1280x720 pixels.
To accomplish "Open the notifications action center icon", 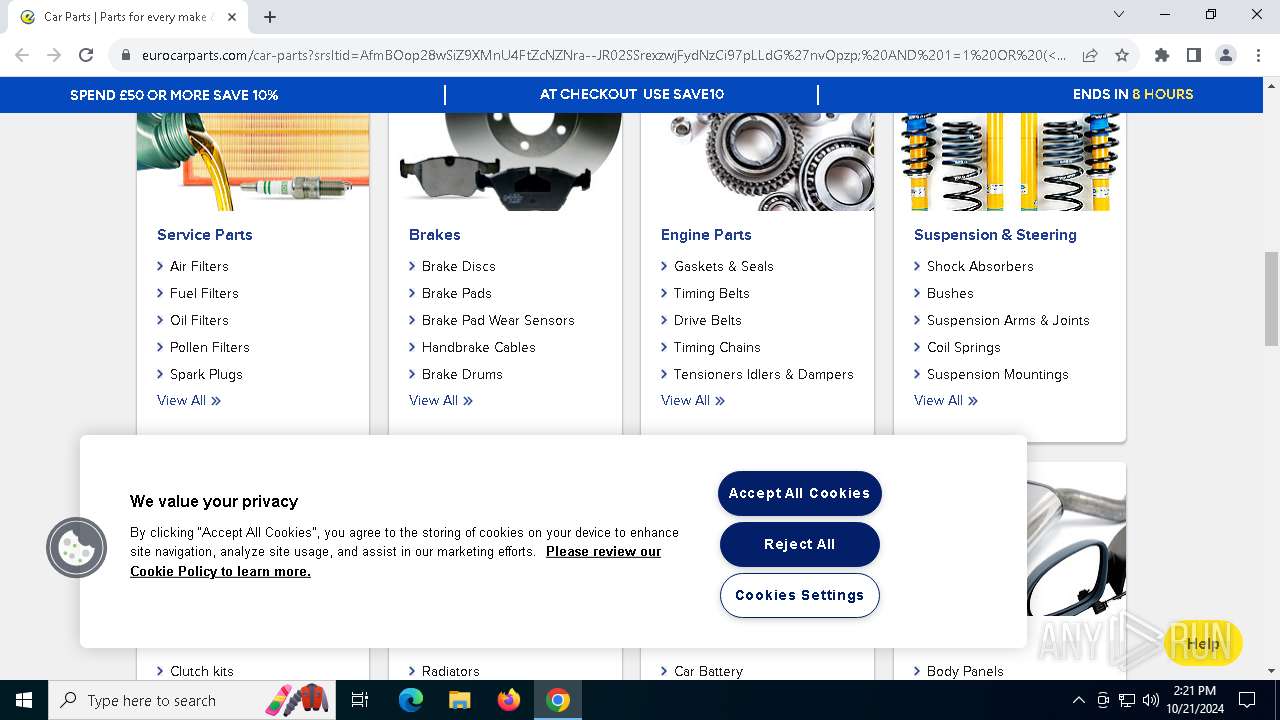I will 1247,700.
